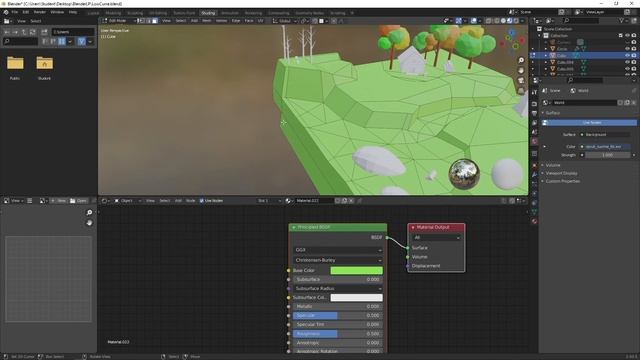Select material preview shading mode
The height and width of the screenshot is (360, 640).
(510, 21)
